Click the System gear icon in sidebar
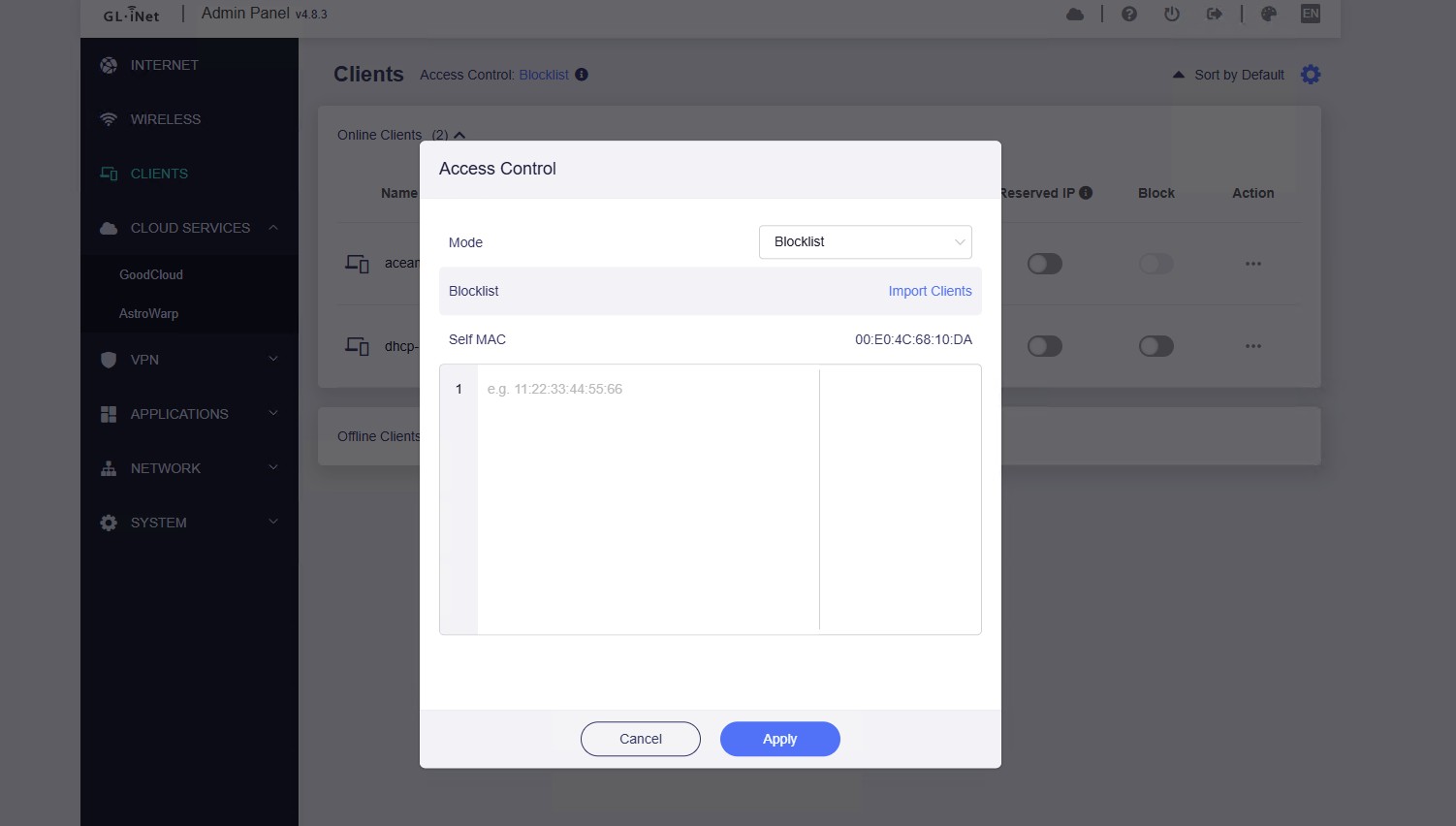The width and height of the screenshot is (1456, 826). (109, 523)
